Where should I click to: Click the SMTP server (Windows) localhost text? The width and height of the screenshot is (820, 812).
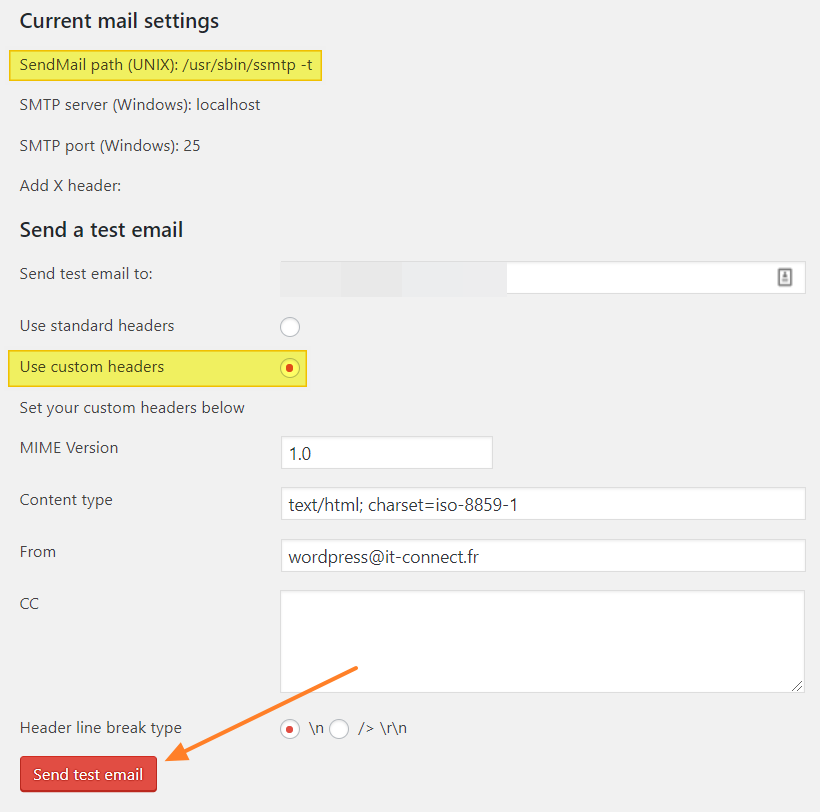click(x=140, y=105)
